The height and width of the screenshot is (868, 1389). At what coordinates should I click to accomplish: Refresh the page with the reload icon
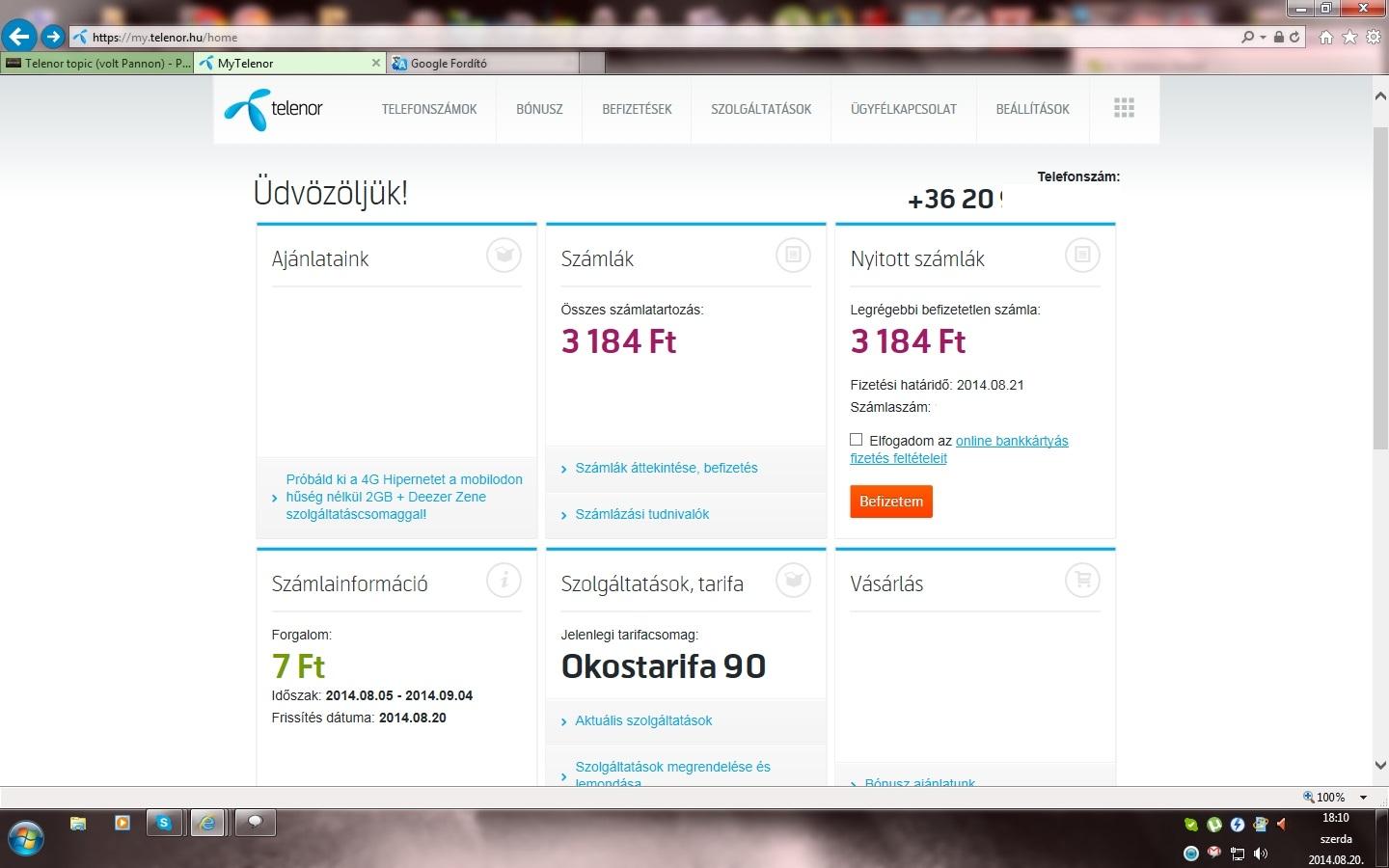point(1294,37)
